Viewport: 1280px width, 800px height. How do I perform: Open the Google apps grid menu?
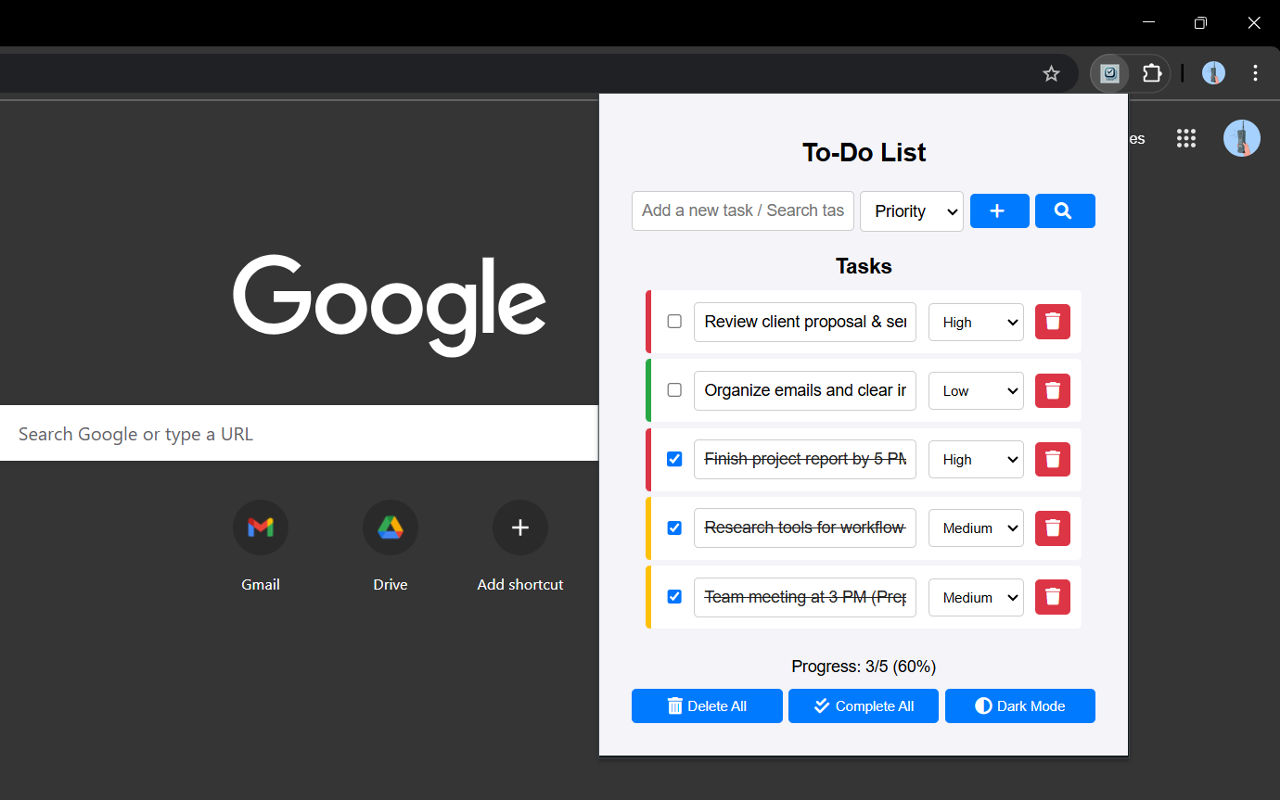pos(1186,138)
